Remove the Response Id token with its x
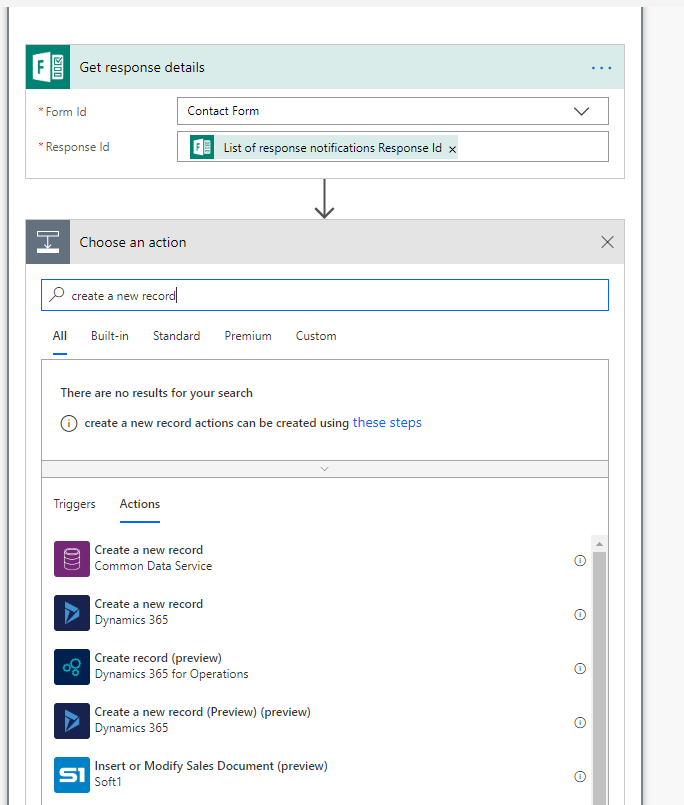 [x=452, y=149]
